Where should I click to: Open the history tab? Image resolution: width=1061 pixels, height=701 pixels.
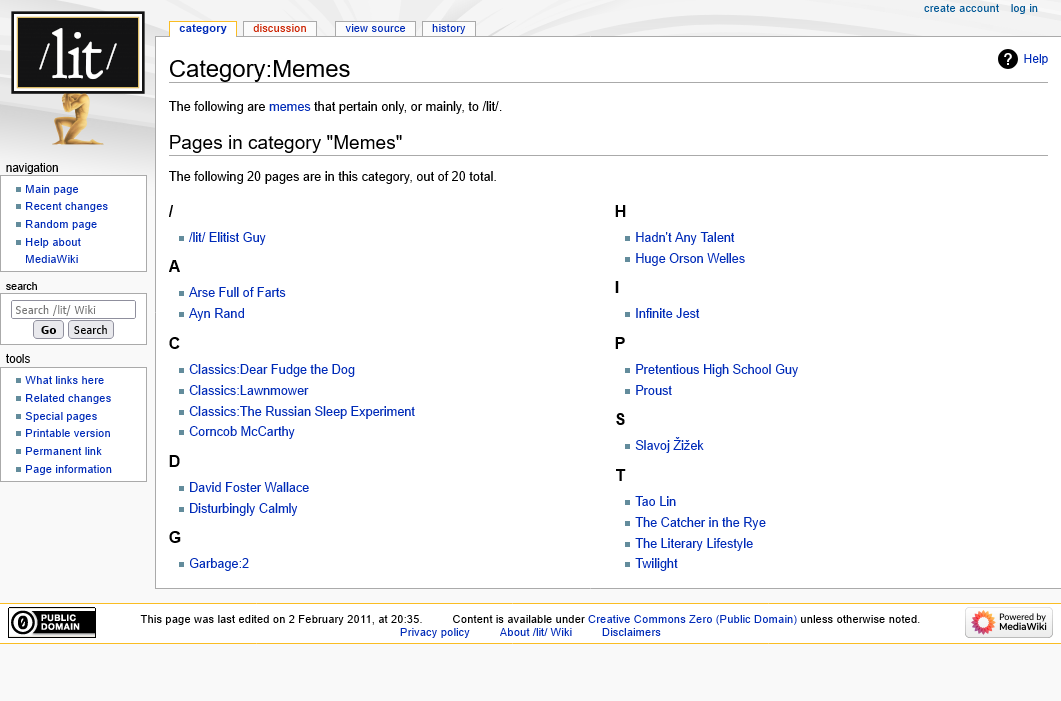point(449,28)
